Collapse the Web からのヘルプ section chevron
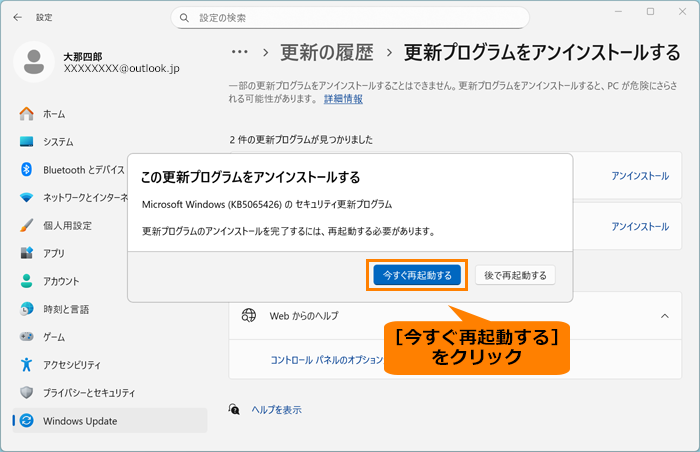Viewport: 700px width, 452px height. [x=664, y=316]
